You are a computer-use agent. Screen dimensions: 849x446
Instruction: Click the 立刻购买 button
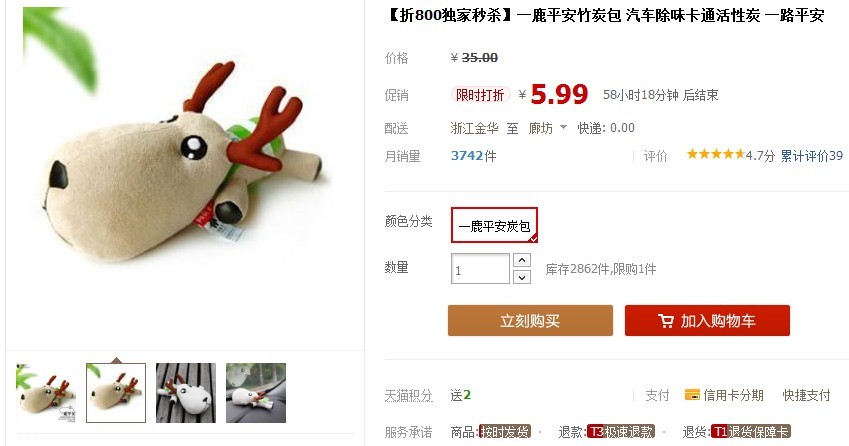click(x=530, y=320)
